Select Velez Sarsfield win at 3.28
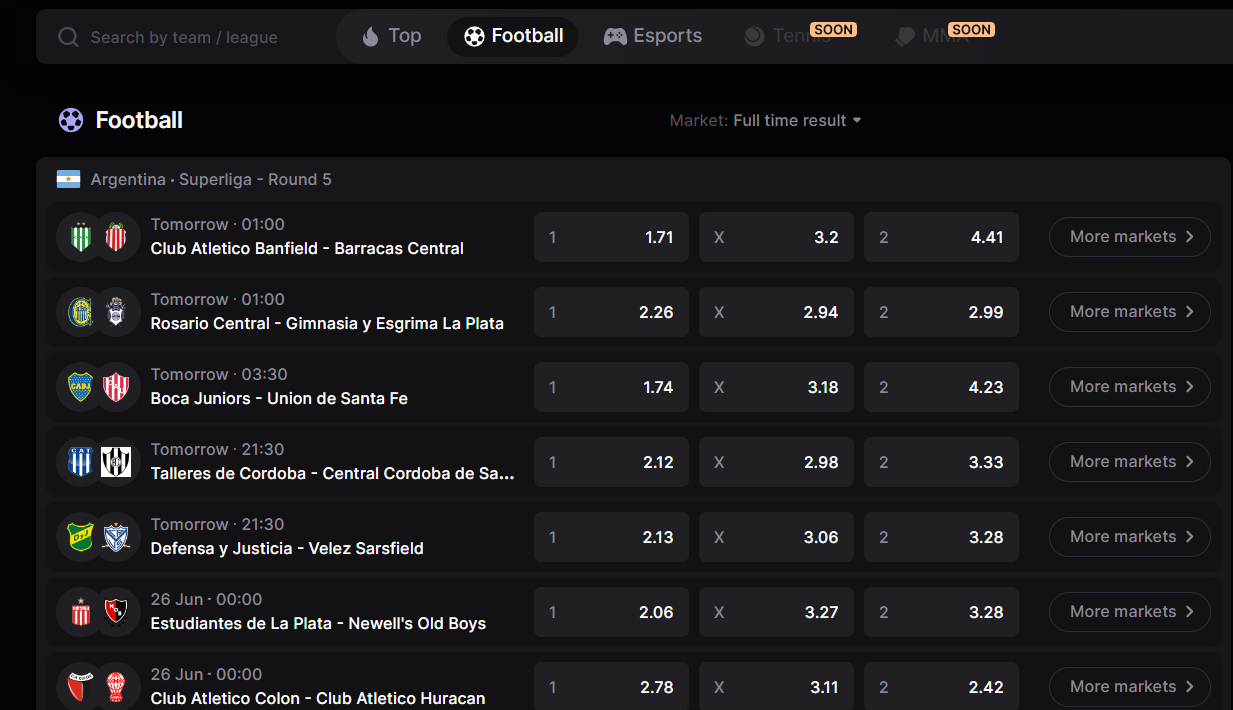 941,537
